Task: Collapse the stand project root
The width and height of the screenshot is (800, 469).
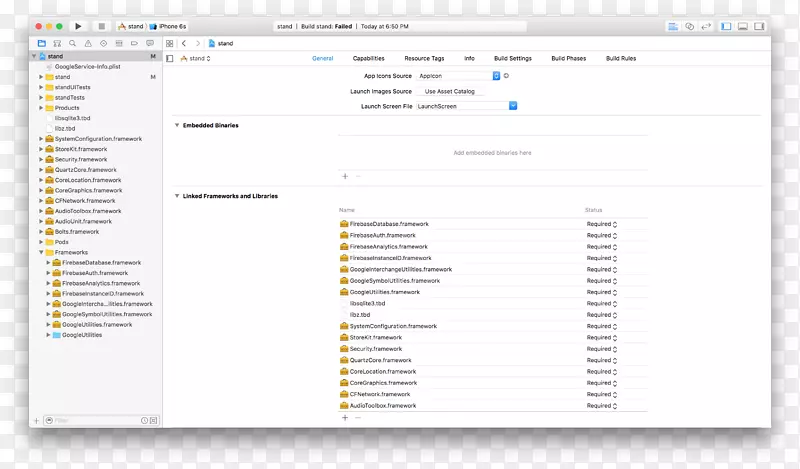Action: pos(34,56)
